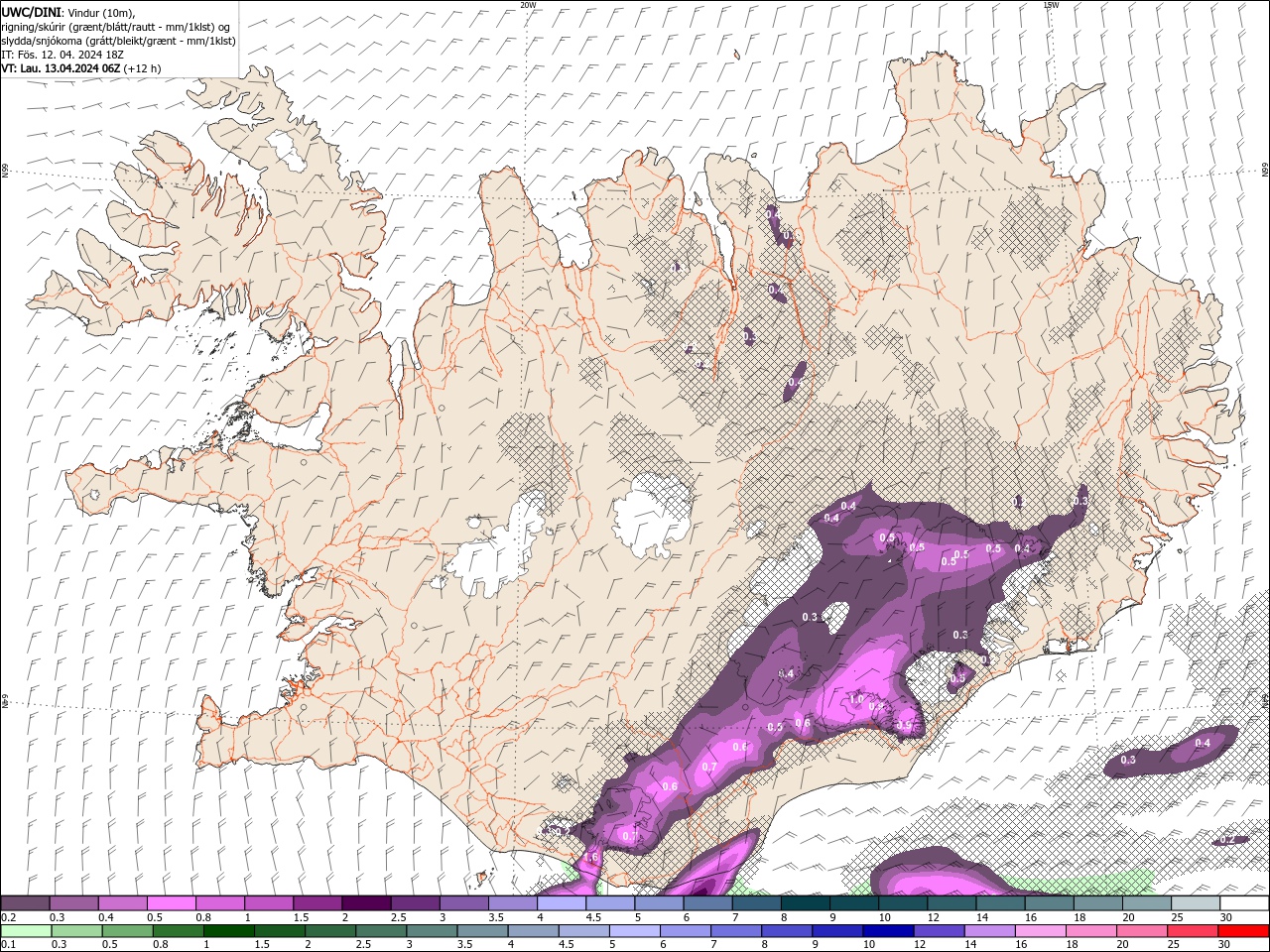Select deep blue lower legend swatch at 10

(x=888, y=931)
